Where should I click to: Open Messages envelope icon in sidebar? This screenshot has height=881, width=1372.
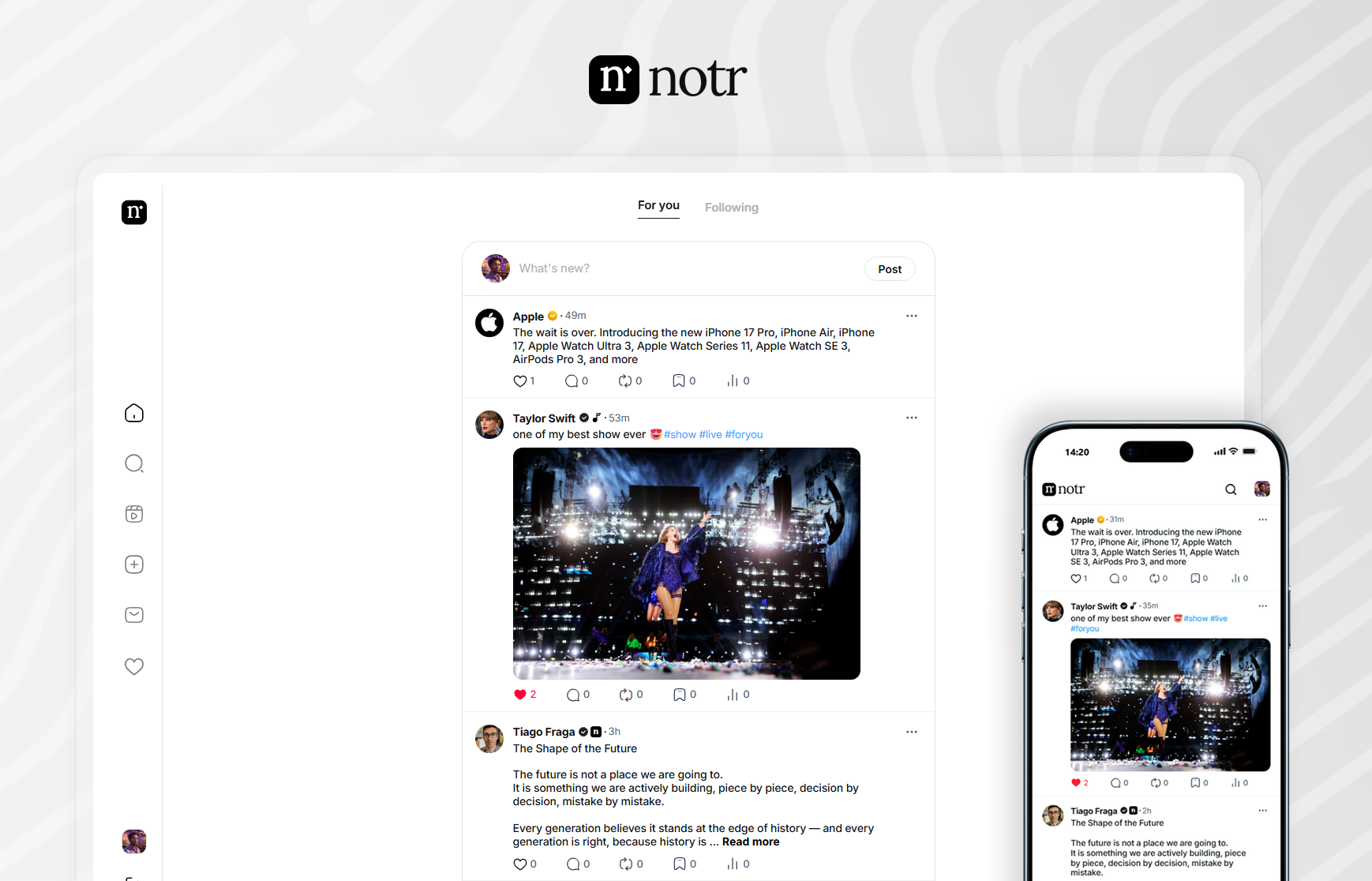tap(134, 615)
